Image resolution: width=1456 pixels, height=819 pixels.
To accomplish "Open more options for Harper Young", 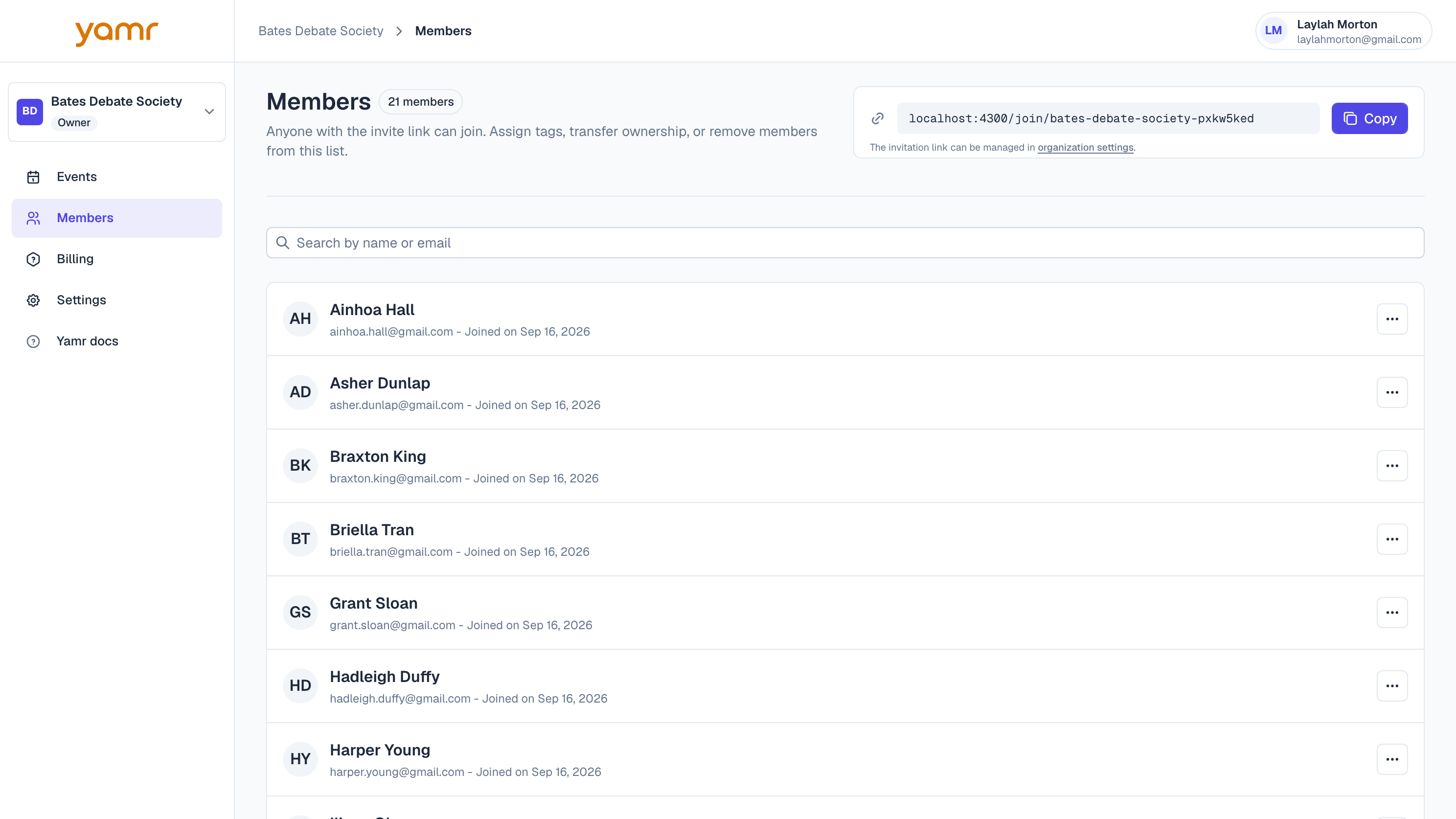I will [x=1392, y=759].
